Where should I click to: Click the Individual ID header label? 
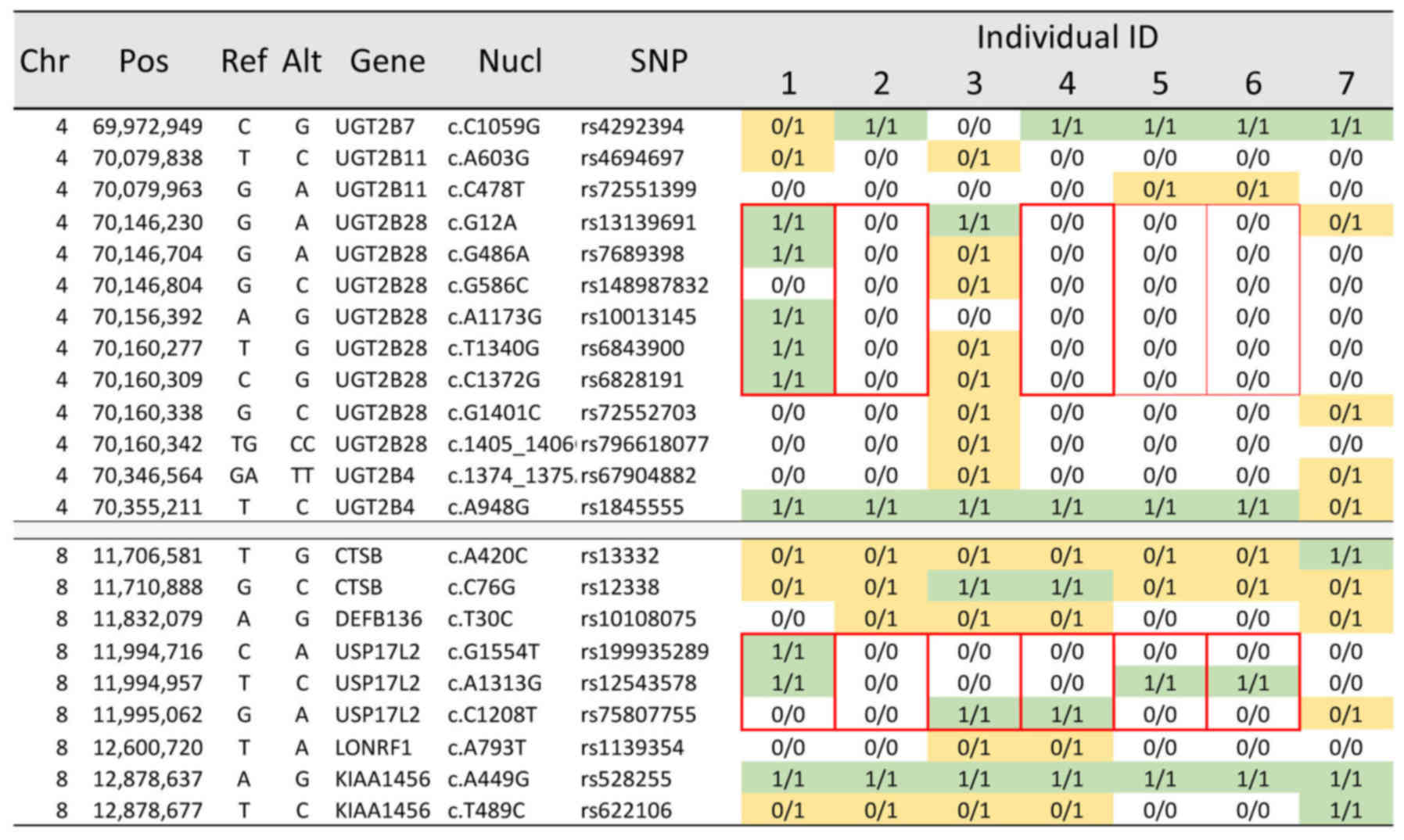point(1067,37)
